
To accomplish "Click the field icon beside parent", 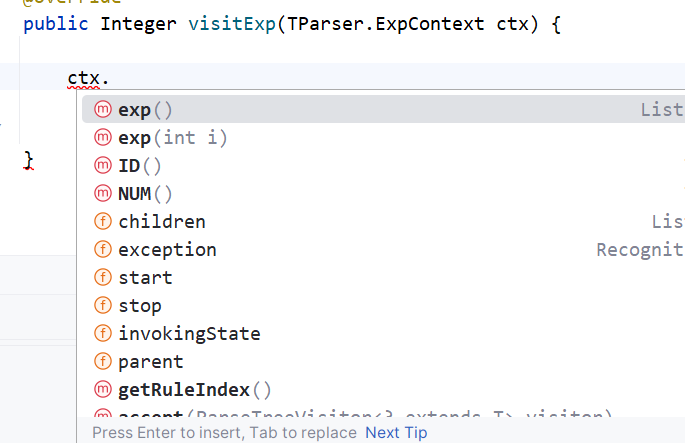I will pos(103,361).
